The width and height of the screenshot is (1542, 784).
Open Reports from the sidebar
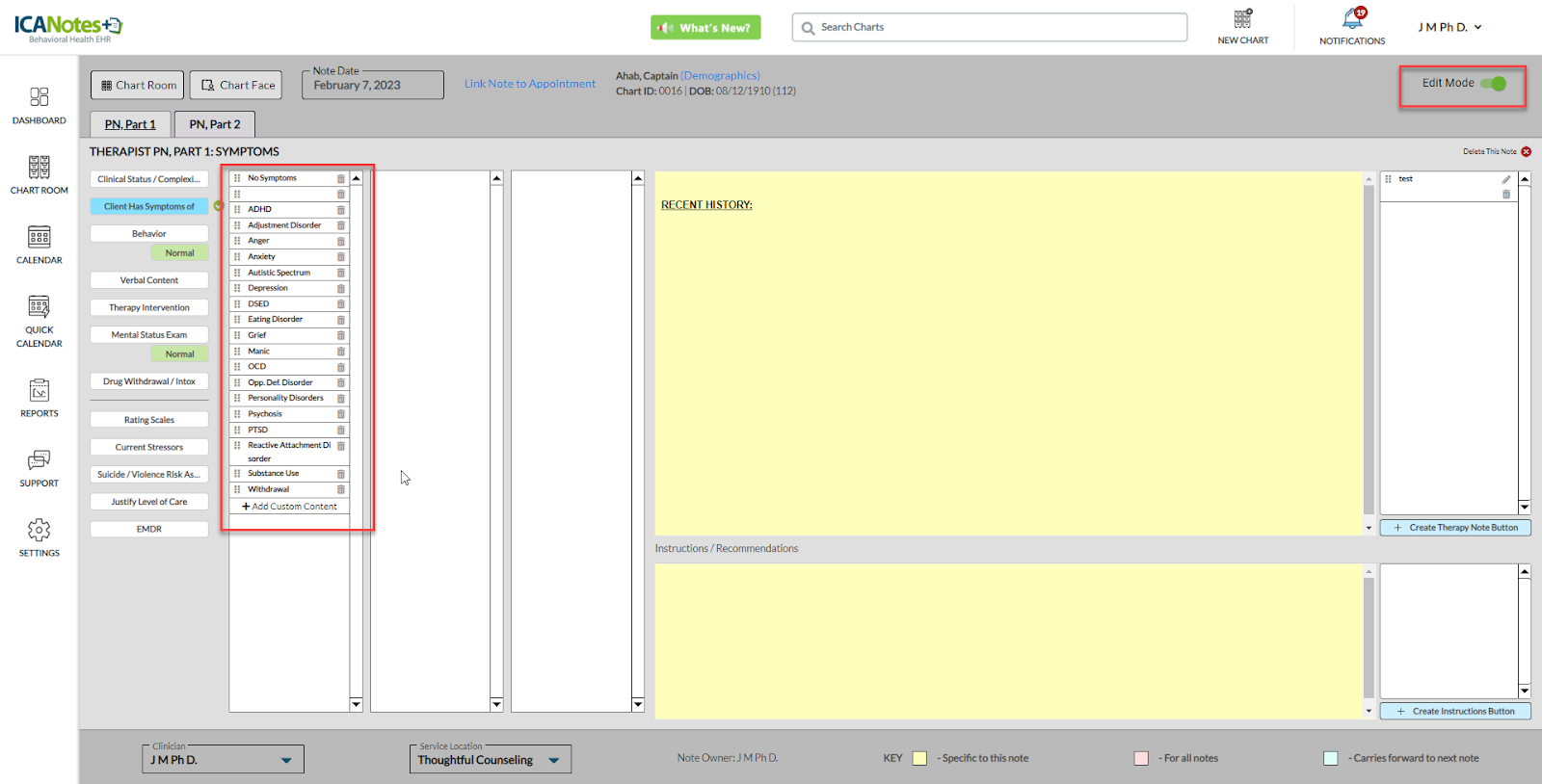(x=39, y=398)
